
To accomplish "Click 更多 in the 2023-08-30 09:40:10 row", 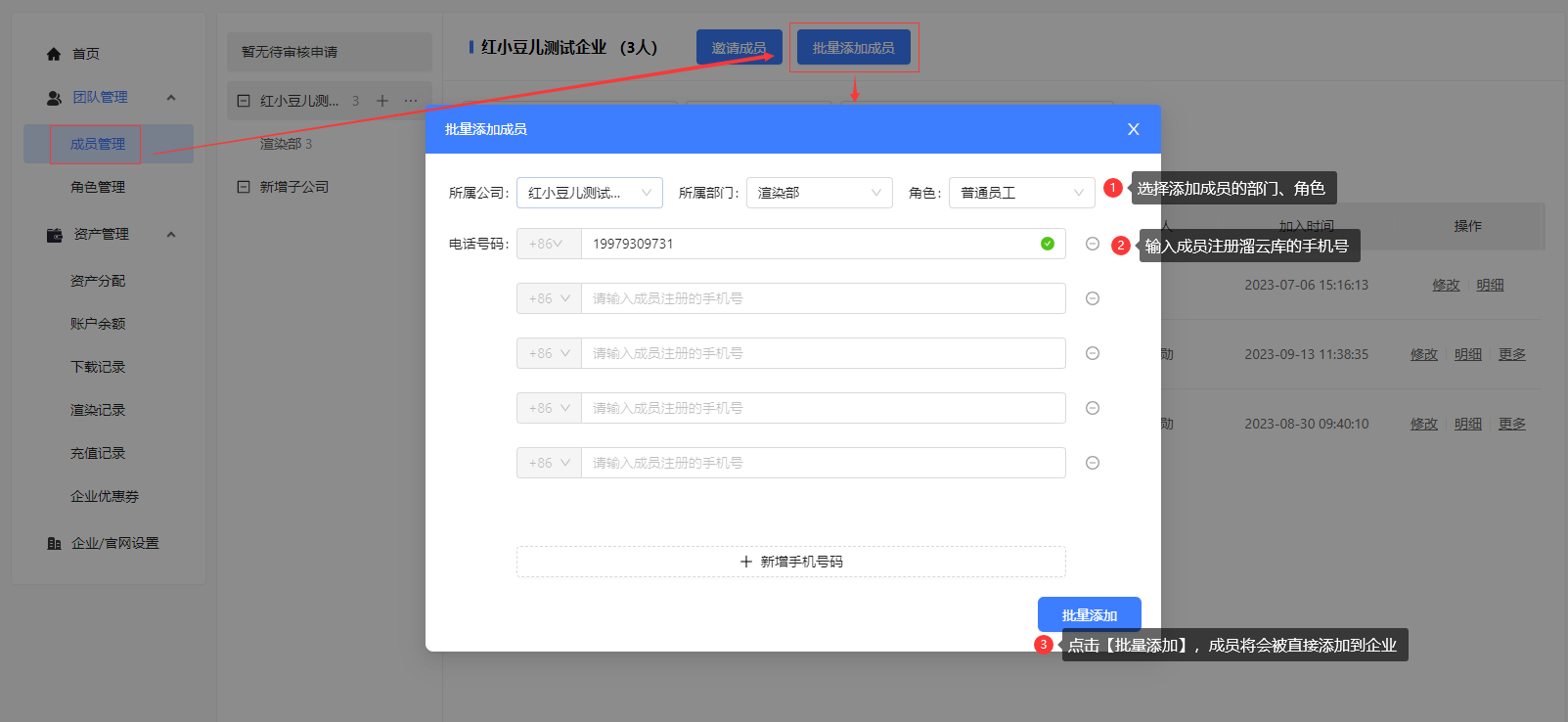I will (x=1512, y=424).
